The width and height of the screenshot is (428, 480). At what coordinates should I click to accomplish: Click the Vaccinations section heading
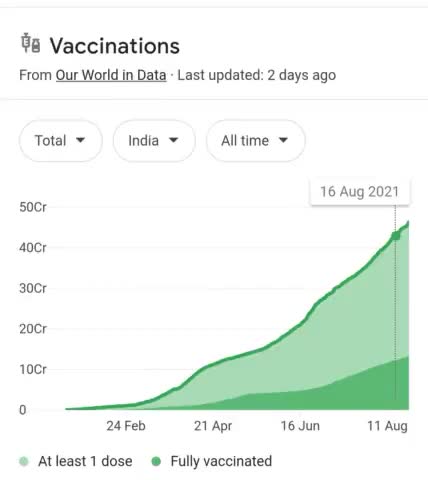tap(115, 46)
